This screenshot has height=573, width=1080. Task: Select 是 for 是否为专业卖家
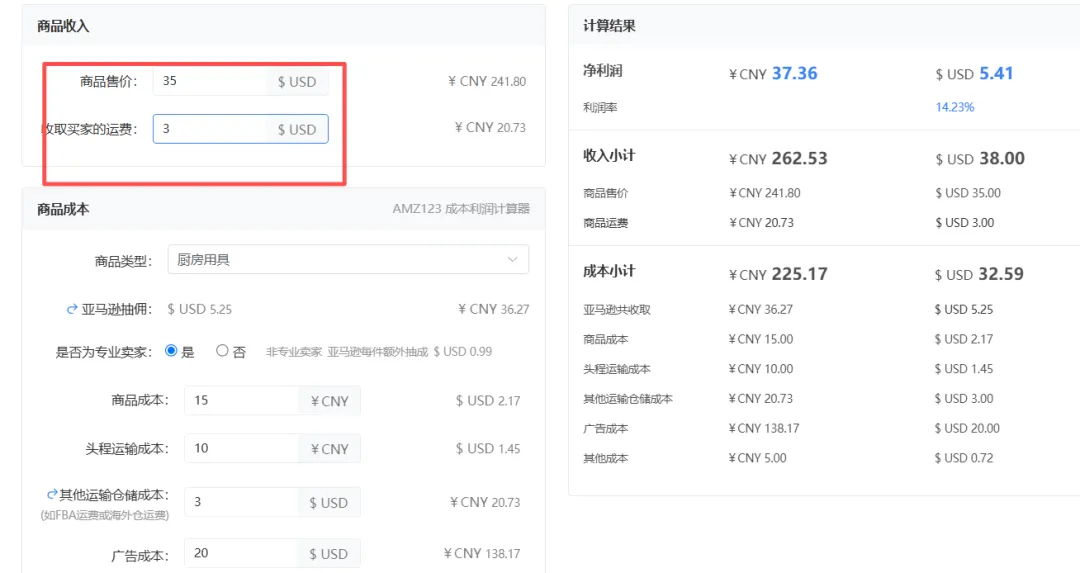(x=171, y=351)
